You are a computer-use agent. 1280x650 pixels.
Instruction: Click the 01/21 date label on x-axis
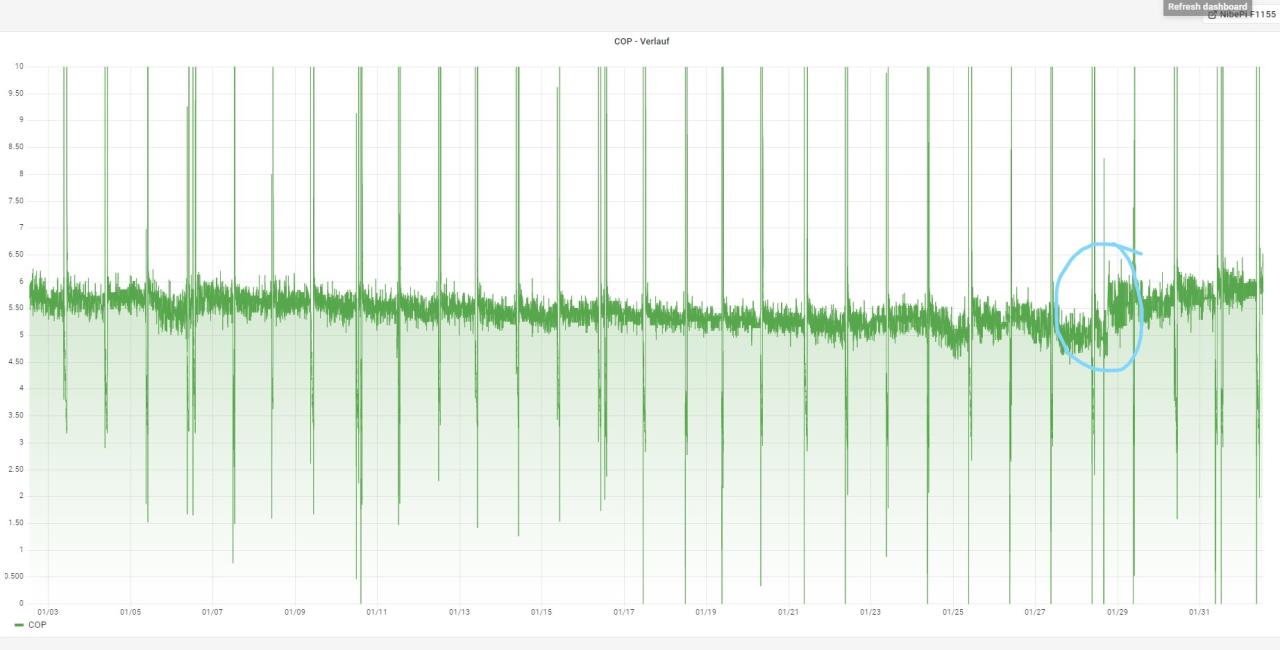tap(788, 611)
